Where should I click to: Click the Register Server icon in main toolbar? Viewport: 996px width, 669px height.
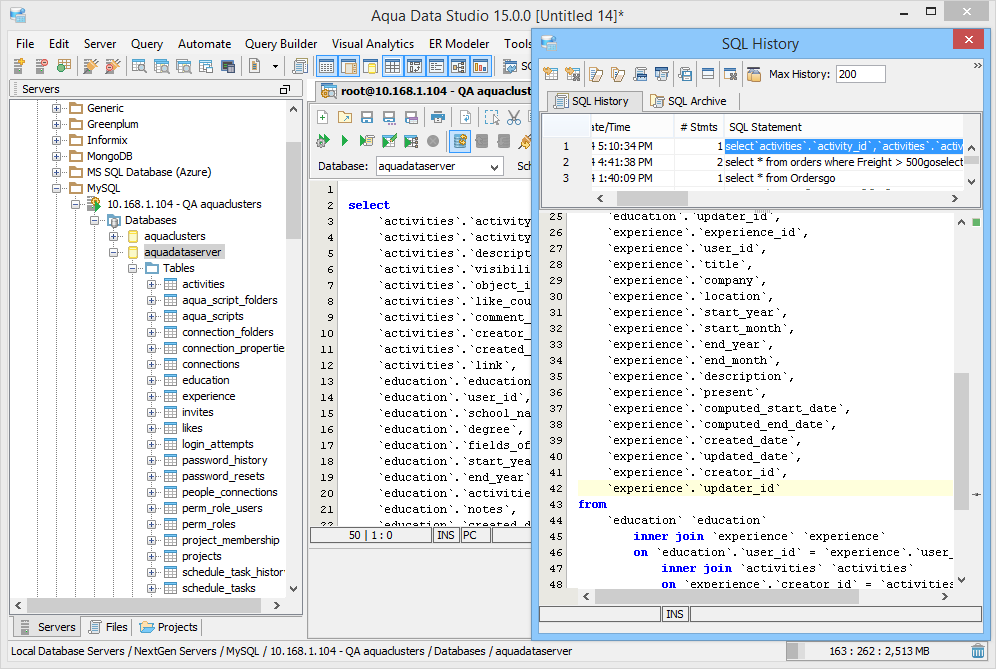click(x=19, y=65)
